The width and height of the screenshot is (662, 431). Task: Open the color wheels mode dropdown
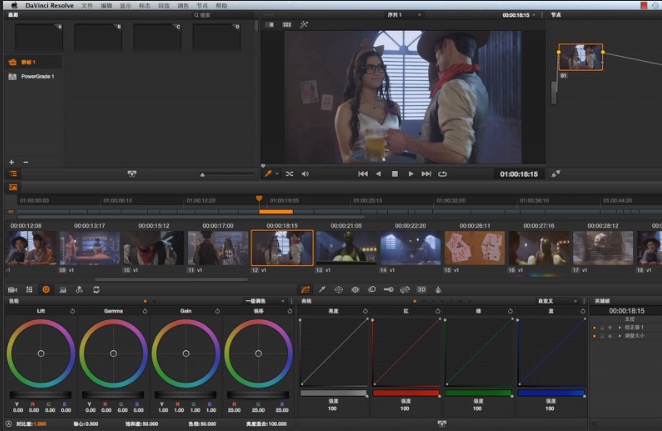(265, 301)
